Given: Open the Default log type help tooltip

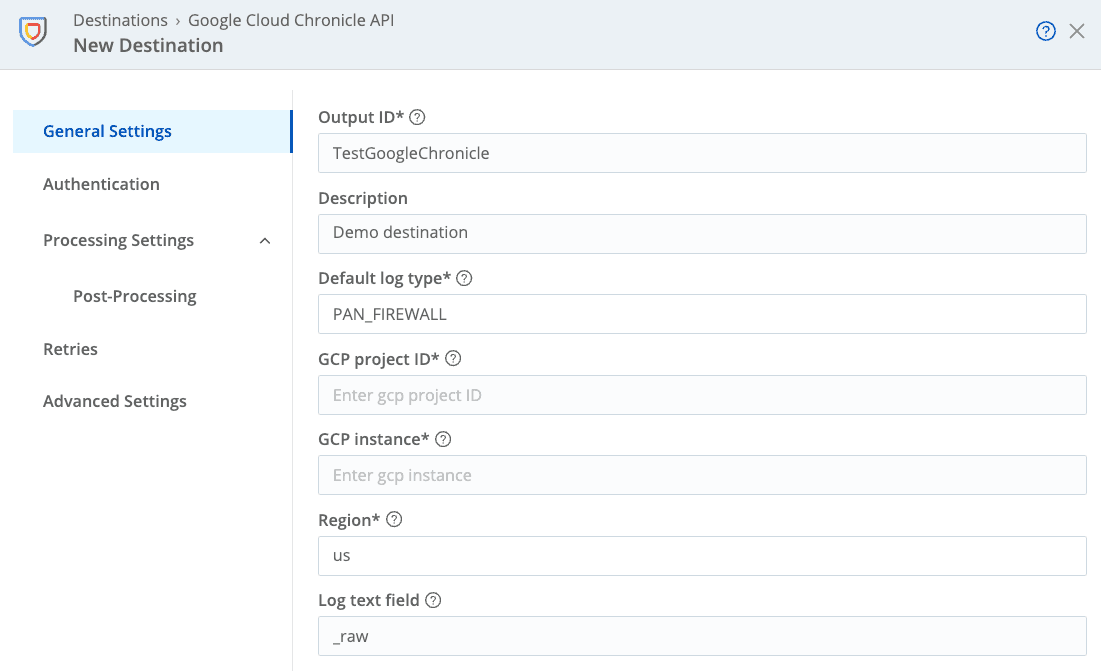Looking at the screenshot, I should click(x=464, y=278).
